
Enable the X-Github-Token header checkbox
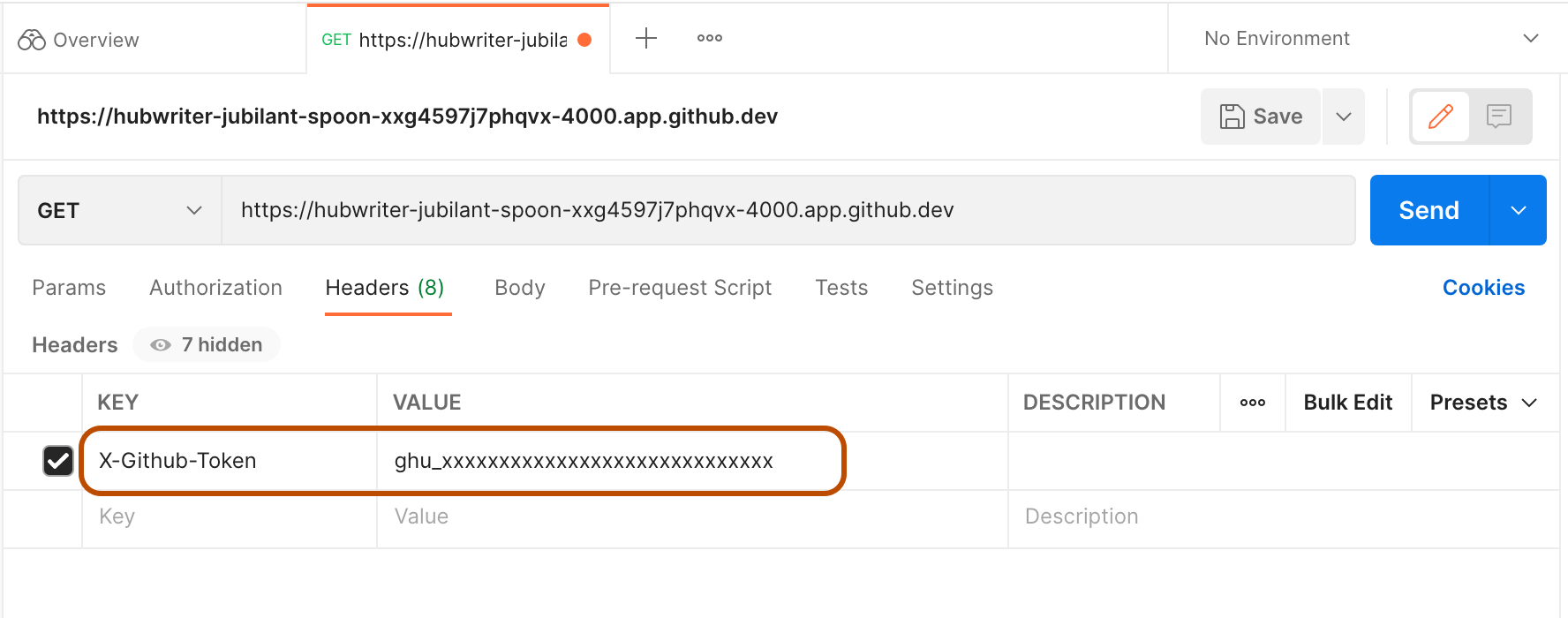pyautogui.click(x=57, y=460)
